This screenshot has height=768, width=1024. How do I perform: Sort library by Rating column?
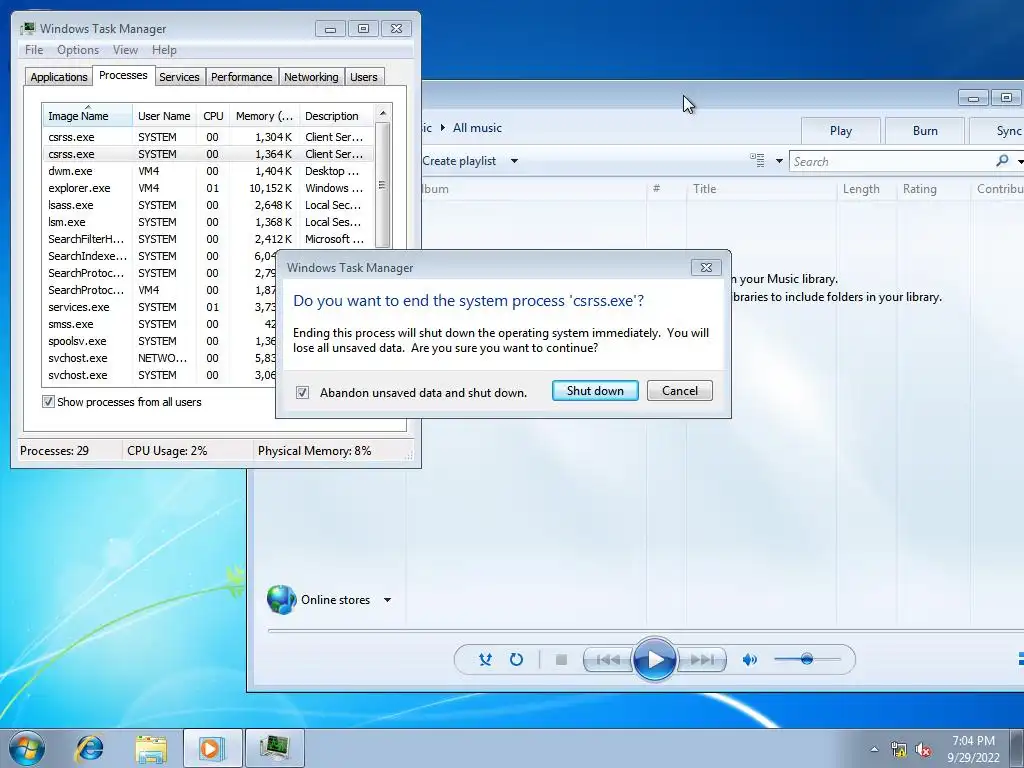point(934,189)
